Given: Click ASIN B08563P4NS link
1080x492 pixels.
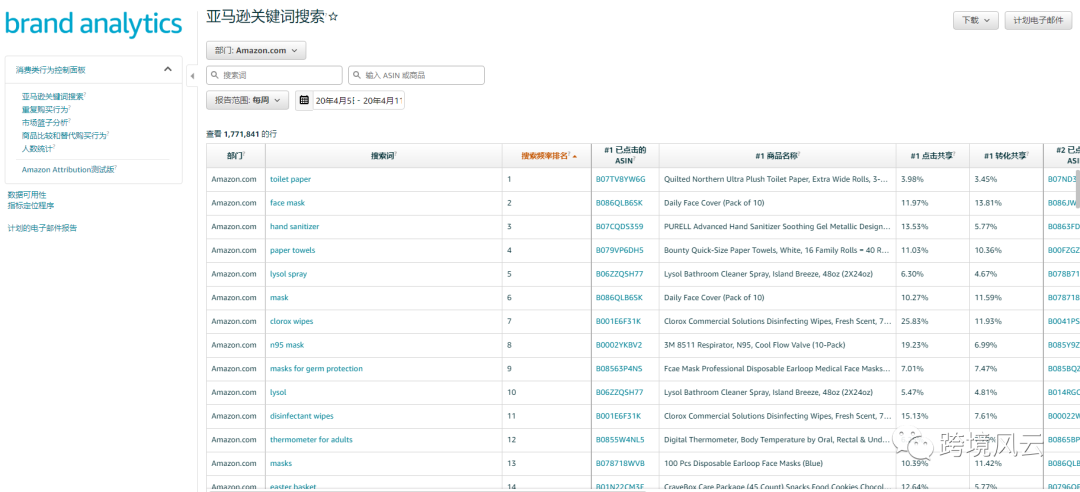Looking at the screenshot, I should [x=619, y=369].
